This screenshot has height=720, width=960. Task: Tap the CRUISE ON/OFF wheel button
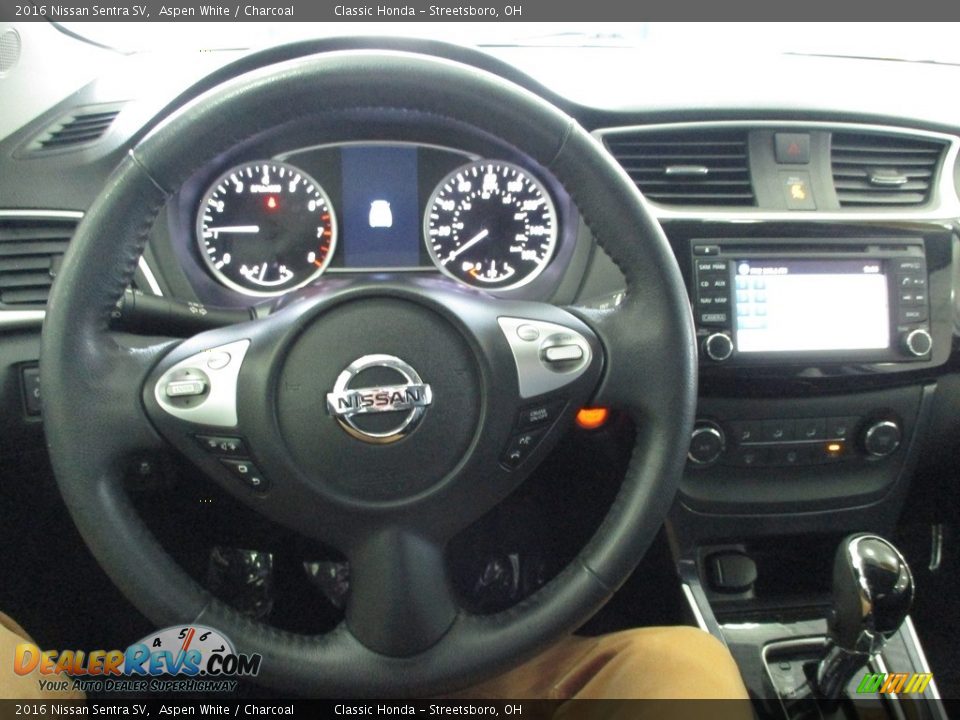(x=541, y=415)
